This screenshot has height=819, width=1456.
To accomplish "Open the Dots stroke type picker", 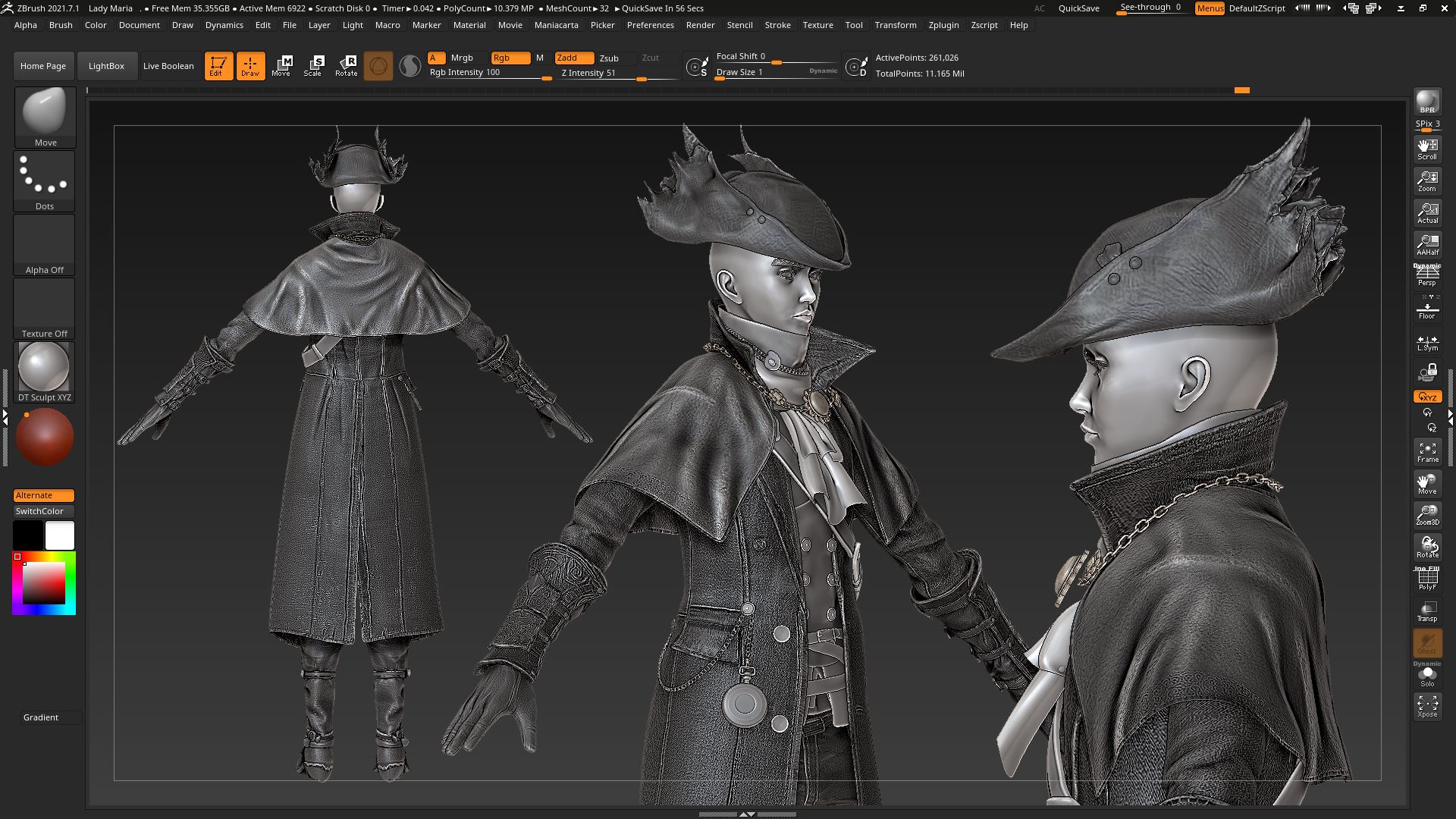I will [45, 180].
